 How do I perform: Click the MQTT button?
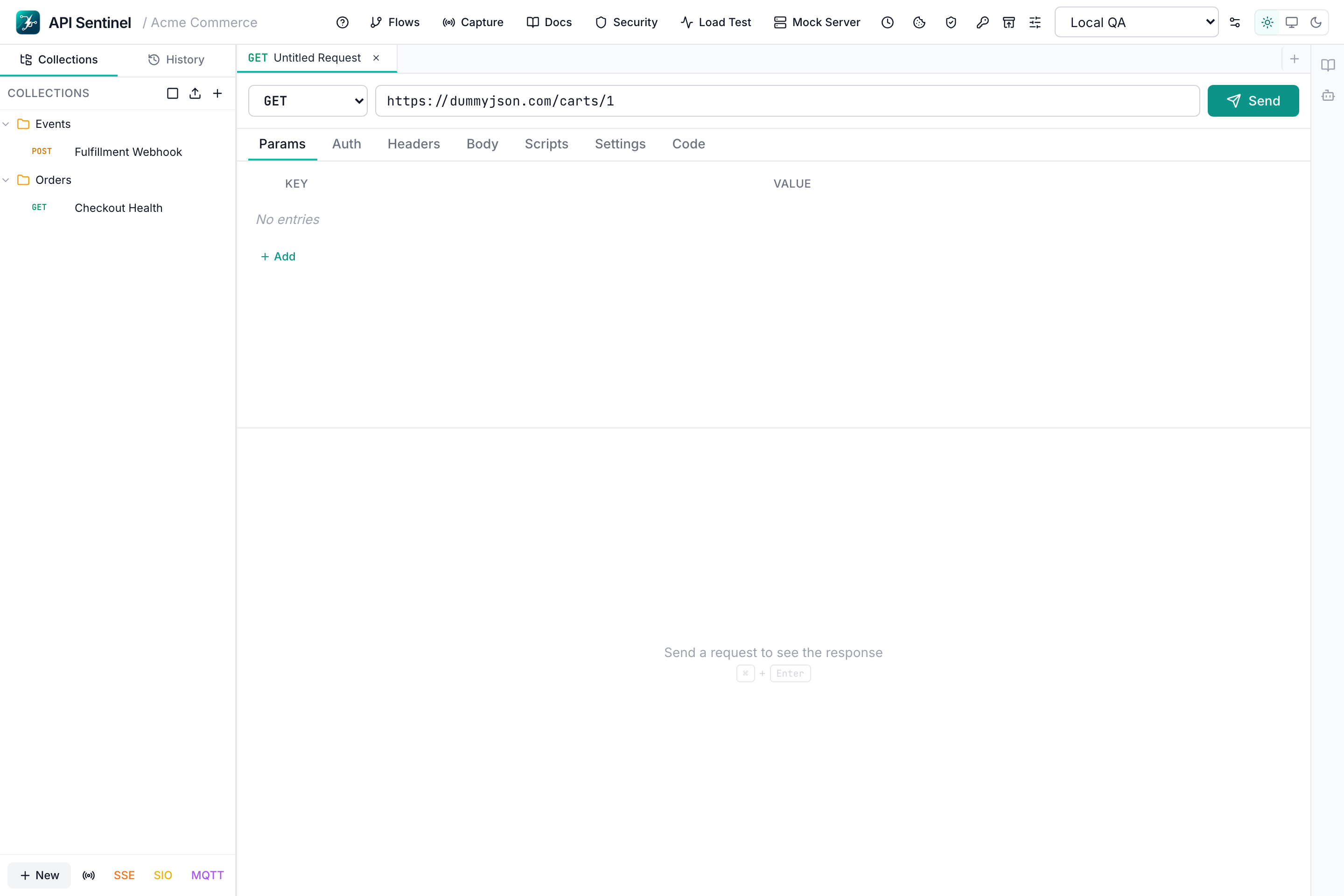pyautogui.click(x=207, y=875)
